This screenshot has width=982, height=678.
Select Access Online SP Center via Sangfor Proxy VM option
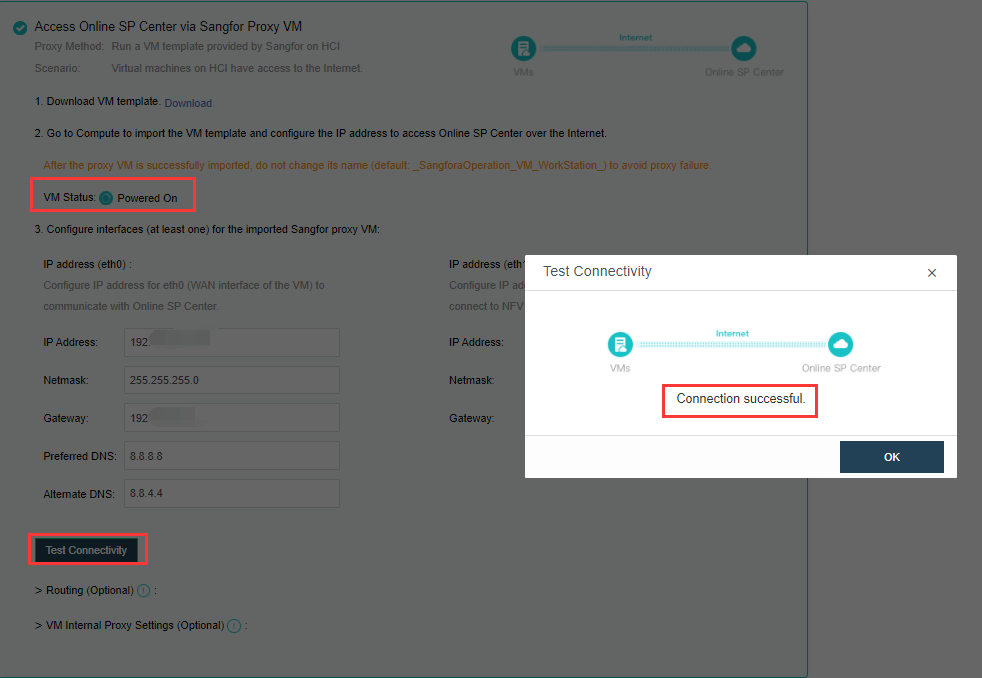(20, 28)
